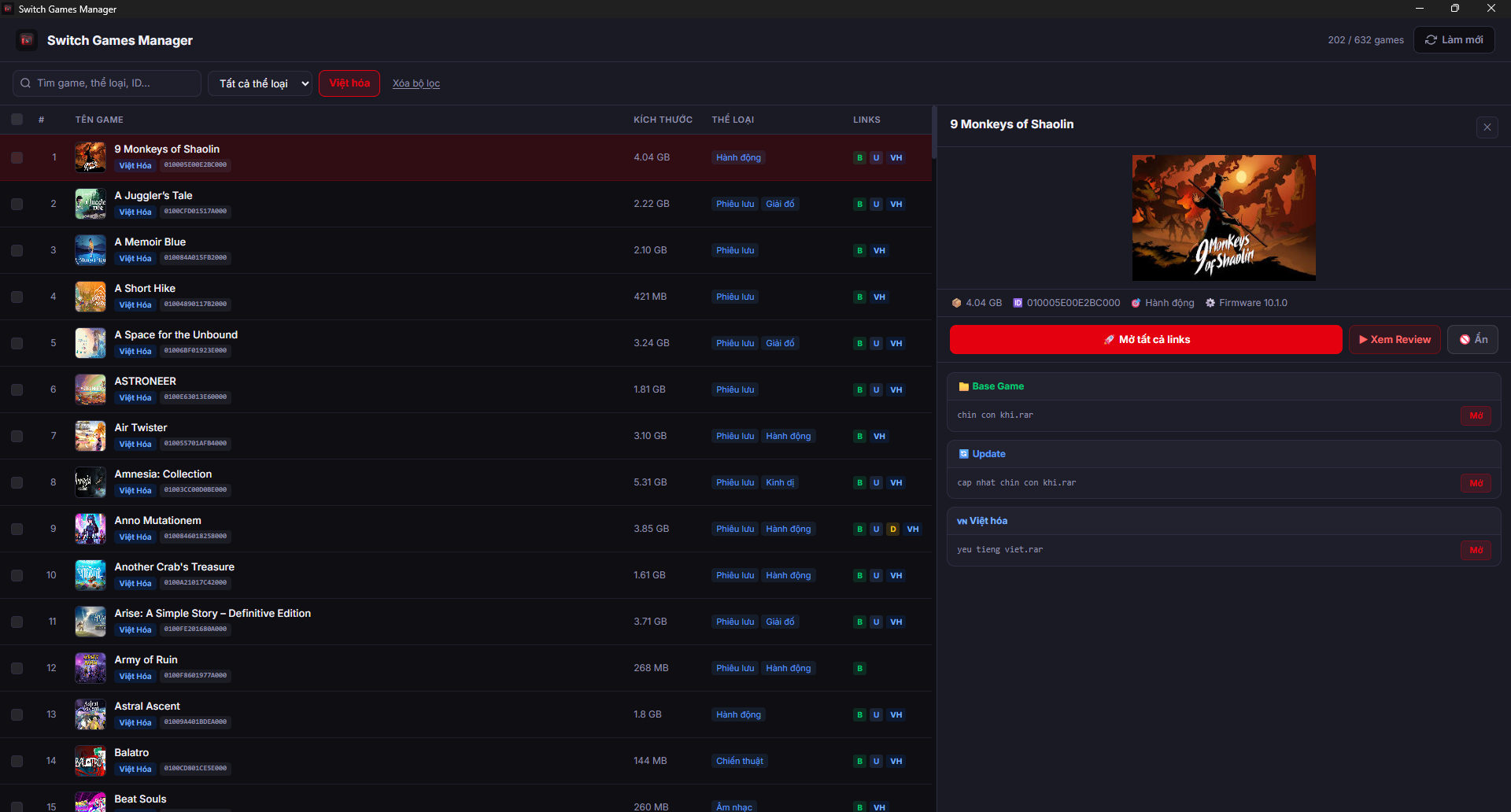Open the Update file with Mở
This screenshot has height=812, width=1511.
click(1476, 483)
